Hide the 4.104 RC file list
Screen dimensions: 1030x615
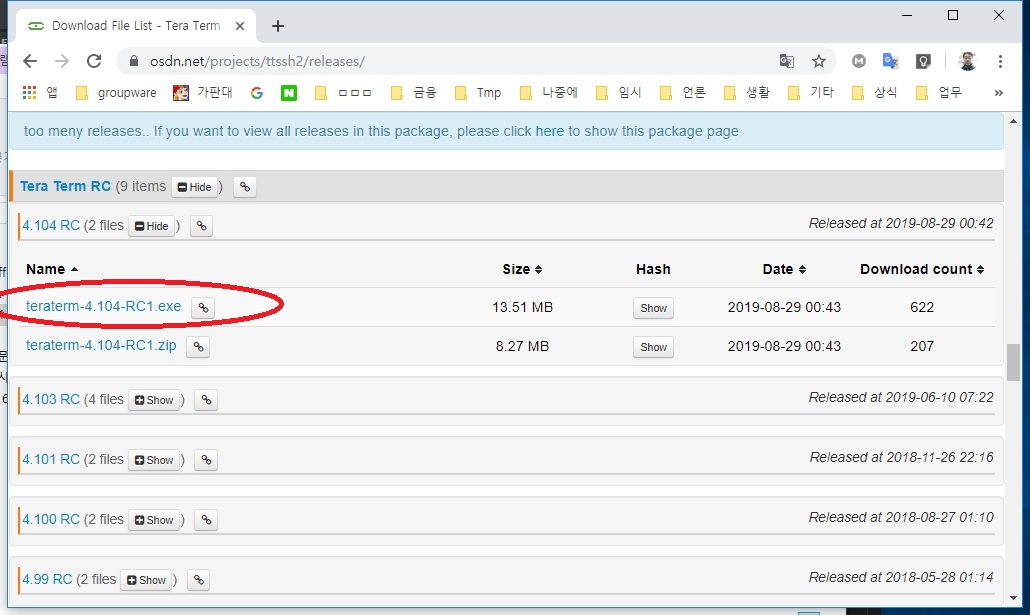click(x=152, y=226)
